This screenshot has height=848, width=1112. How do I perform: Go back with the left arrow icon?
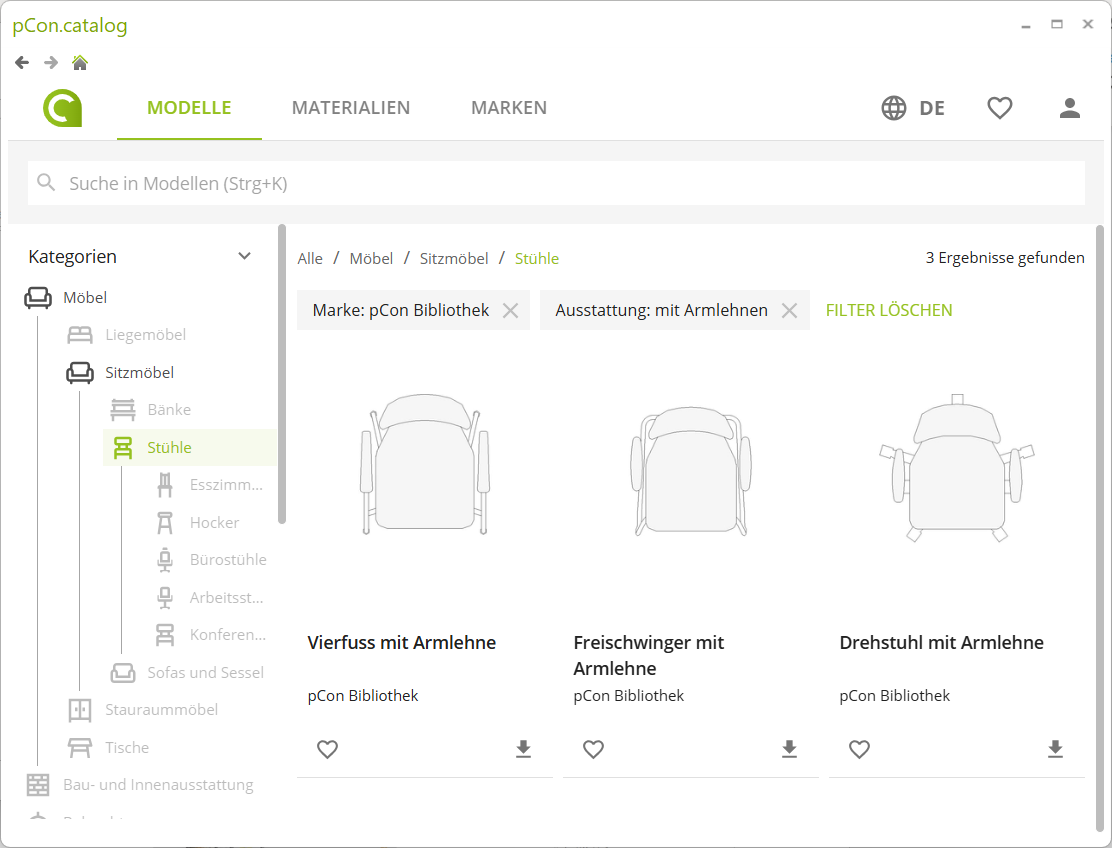point(22,62)
